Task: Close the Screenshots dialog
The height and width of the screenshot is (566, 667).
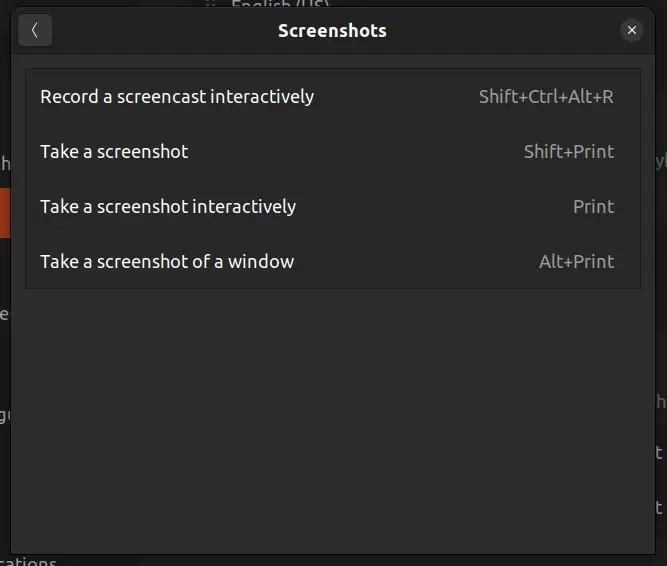Action: pyautogui.click(x=631, y=30)
